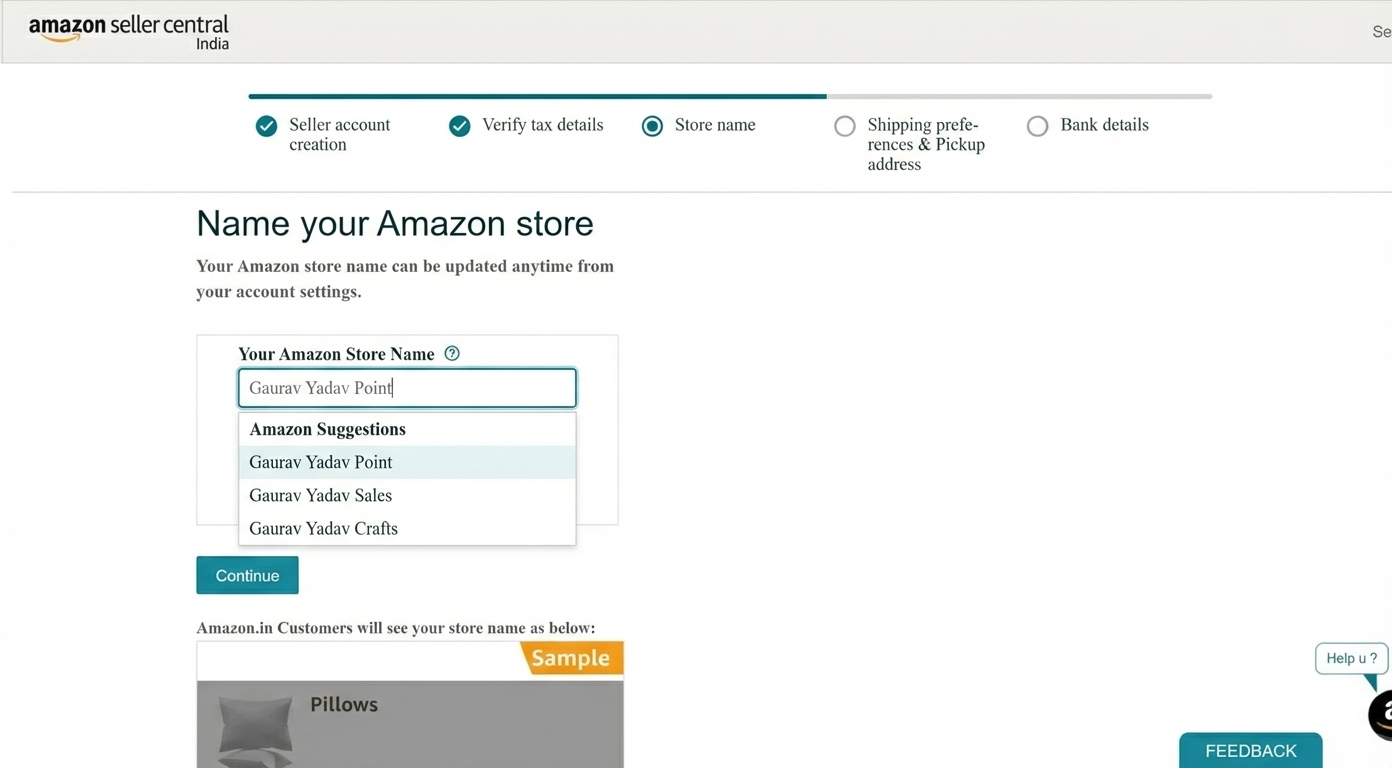Open the FEEDBACK button
This screenshot has height=768, width=1392.
tap(1250, 751)
